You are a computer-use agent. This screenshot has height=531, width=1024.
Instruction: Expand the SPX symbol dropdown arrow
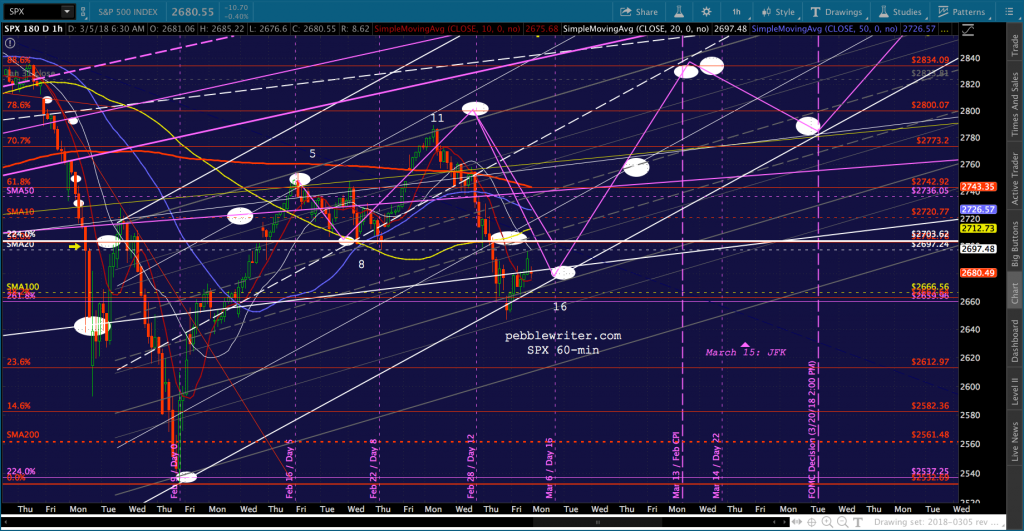(x=67, y=12)
